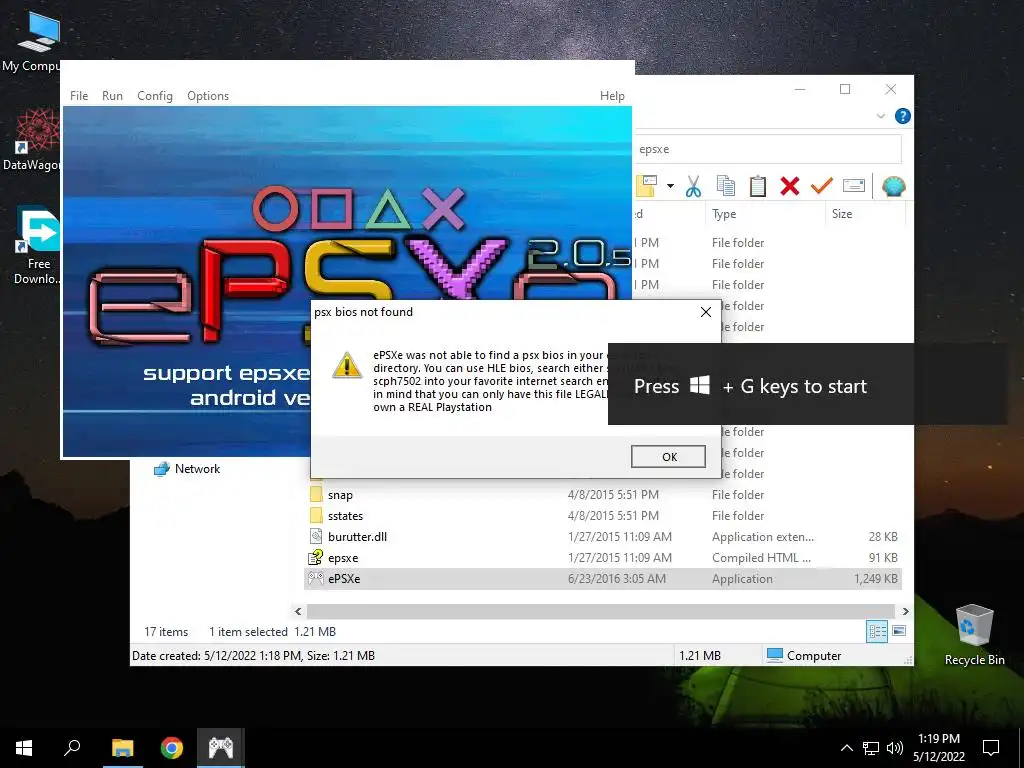Select the snap folder row

point(603,495)
